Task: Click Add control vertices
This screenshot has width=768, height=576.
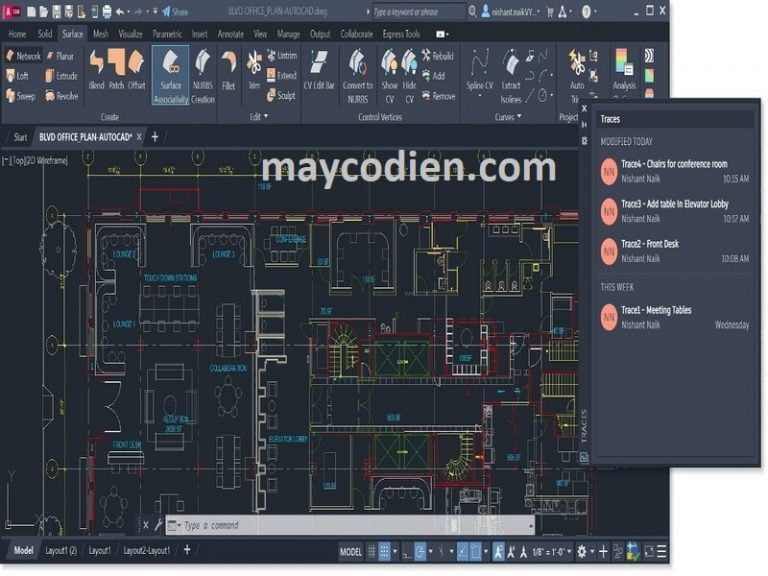Action: [x=433, y=76]
